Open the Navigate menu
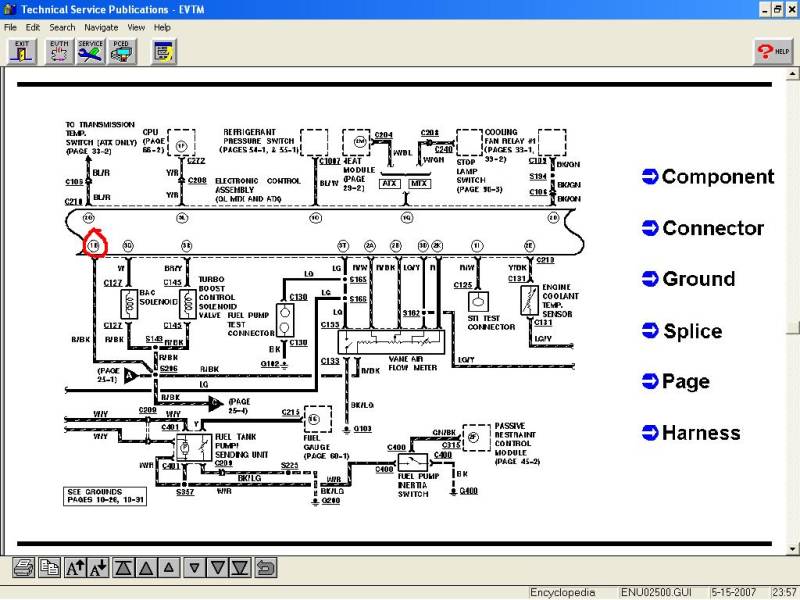The image size is (800, 600). (x=101, y=28)
